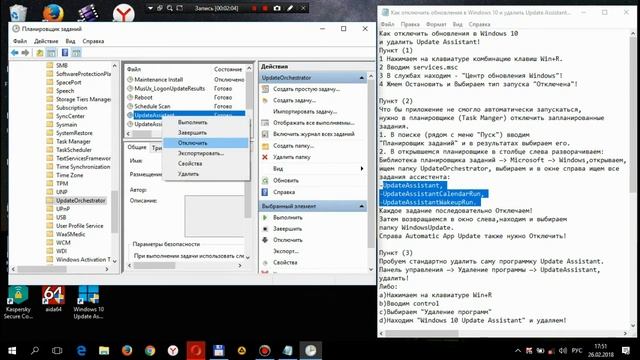Viewport: 640px width, 360px height.
Task: Click 'Создать простую задачу...' action
Action: point(306,89)
